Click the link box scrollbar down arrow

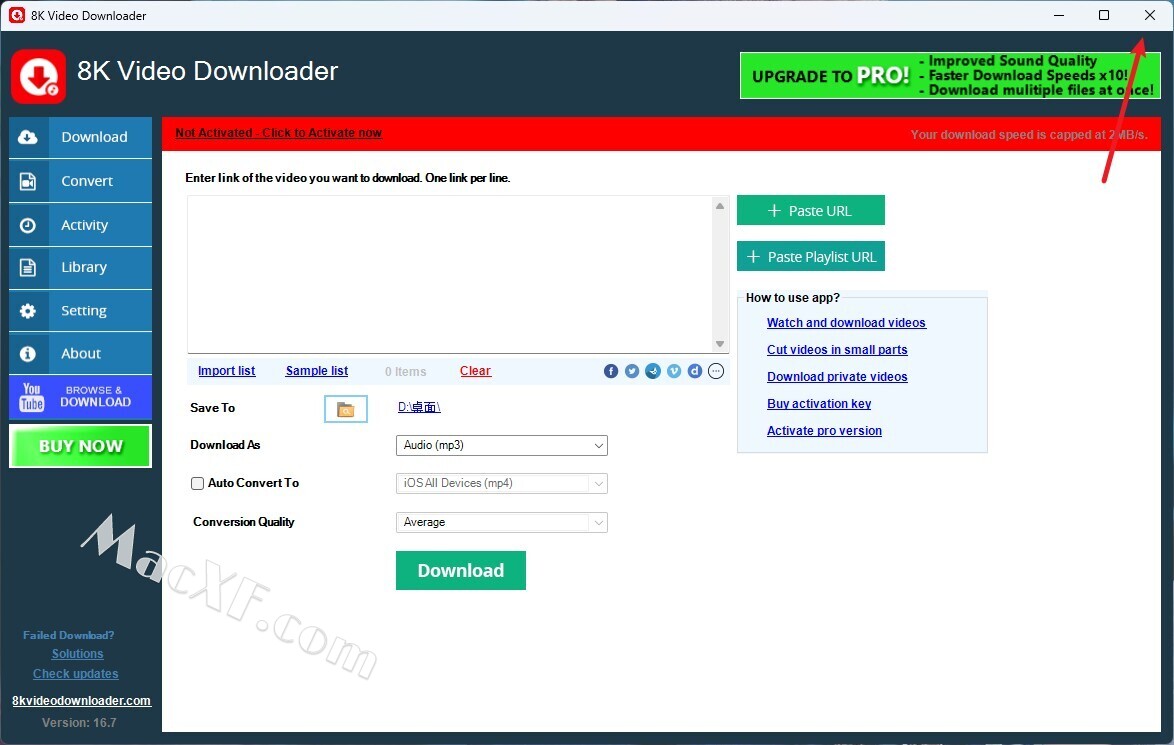[x=720, y=344]
